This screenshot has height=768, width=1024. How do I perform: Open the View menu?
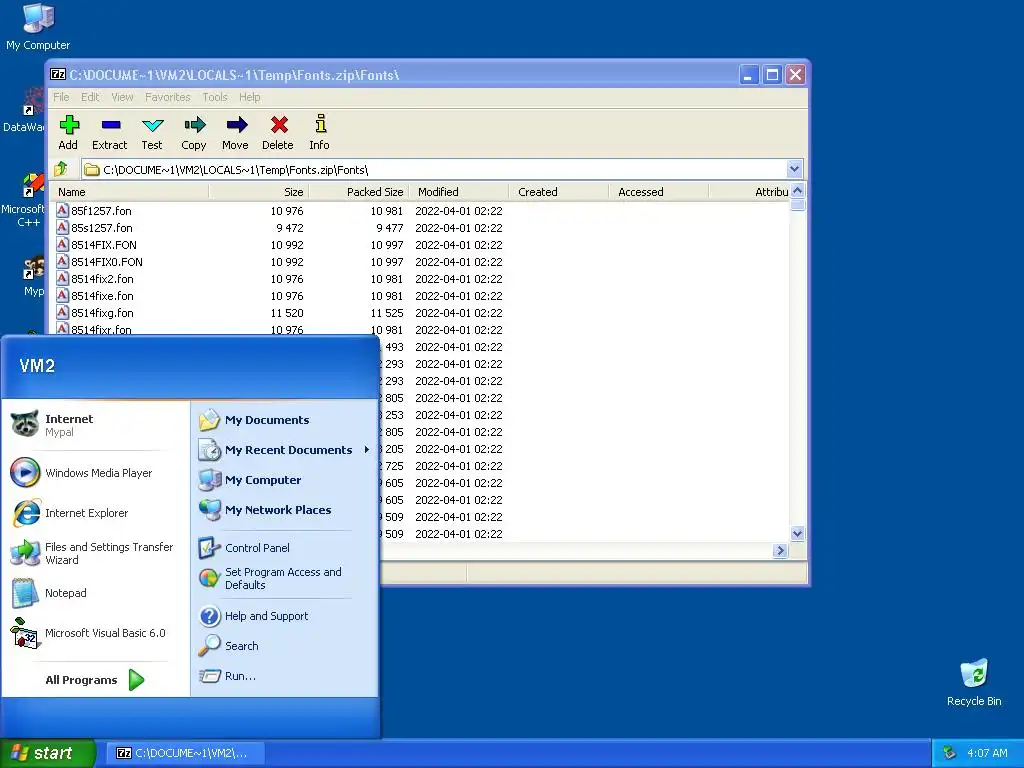(122, 97)
